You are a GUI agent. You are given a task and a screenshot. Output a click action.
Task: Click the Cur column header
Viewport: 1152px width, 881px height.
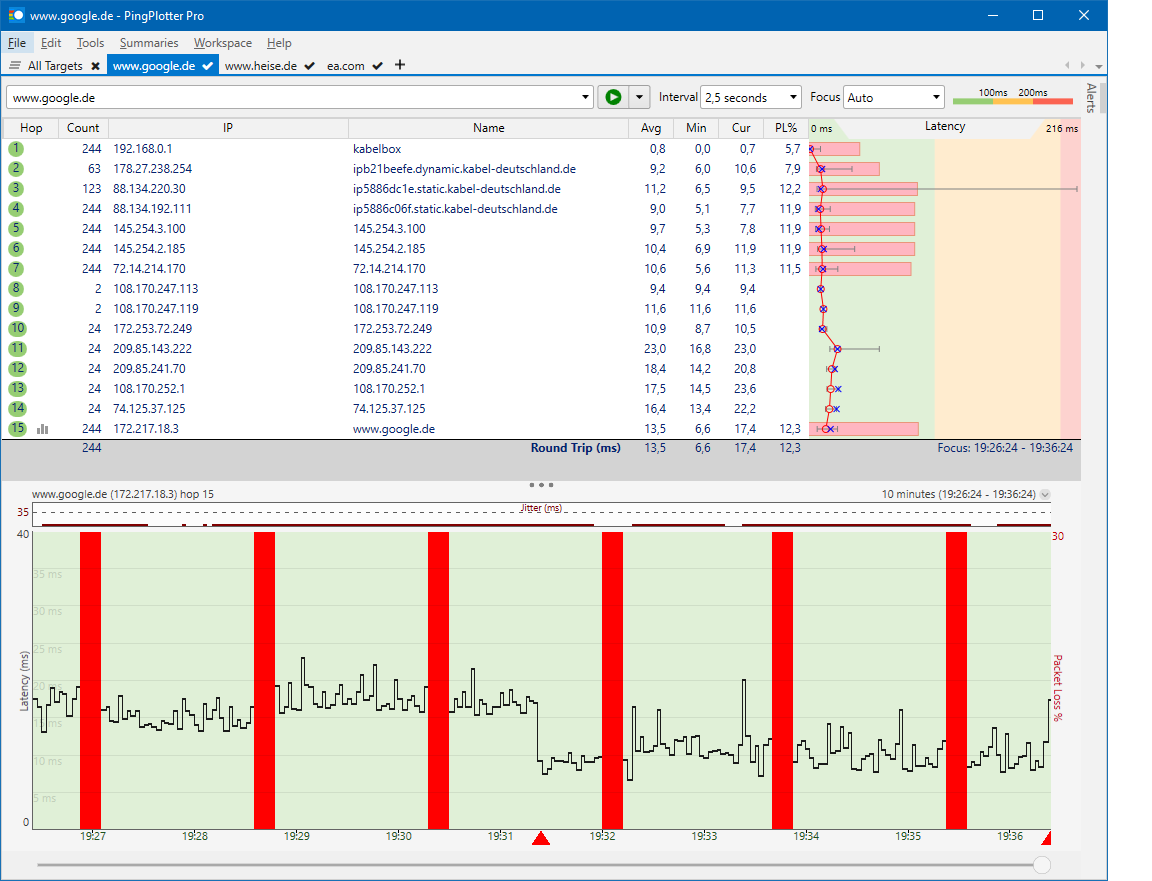tap(741, 128)
